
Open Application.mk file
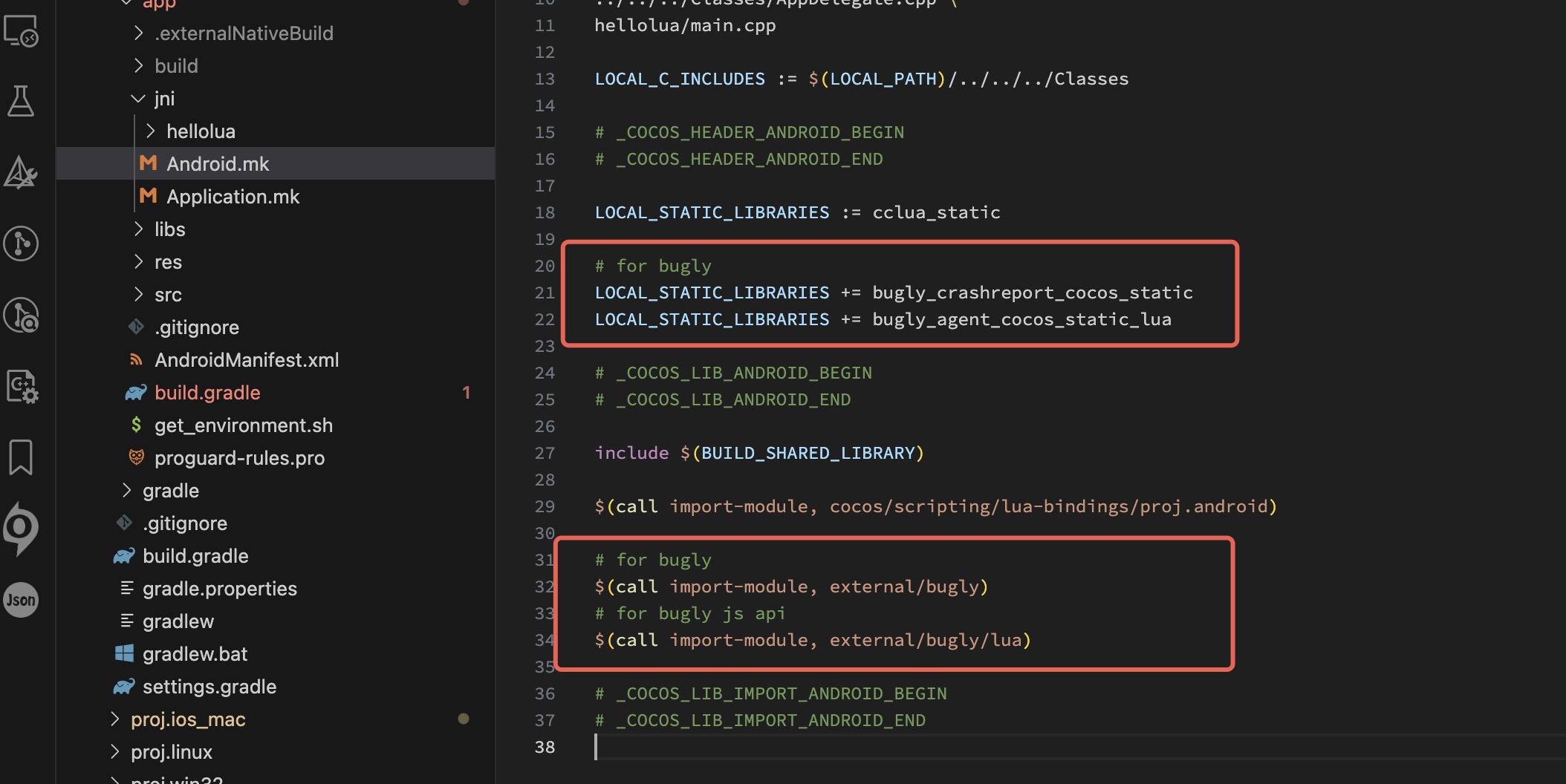click(x=276, y=196)
